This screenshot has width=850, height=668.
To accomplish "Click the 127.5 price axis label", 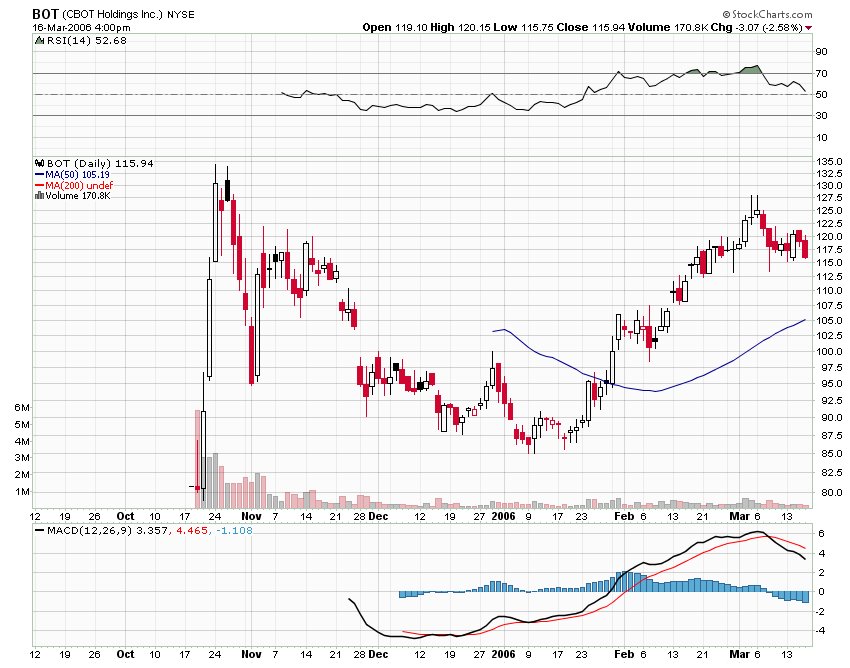I will pos(829,198).
